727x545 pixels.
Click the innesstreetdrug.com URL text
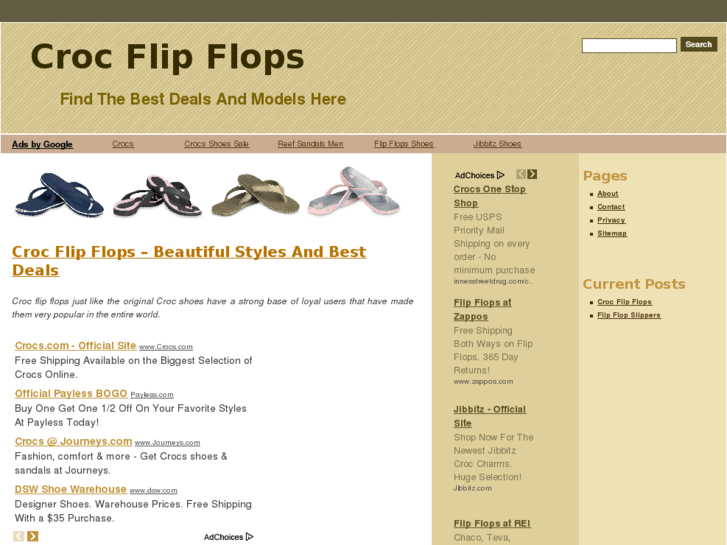(x=493, y=281)
